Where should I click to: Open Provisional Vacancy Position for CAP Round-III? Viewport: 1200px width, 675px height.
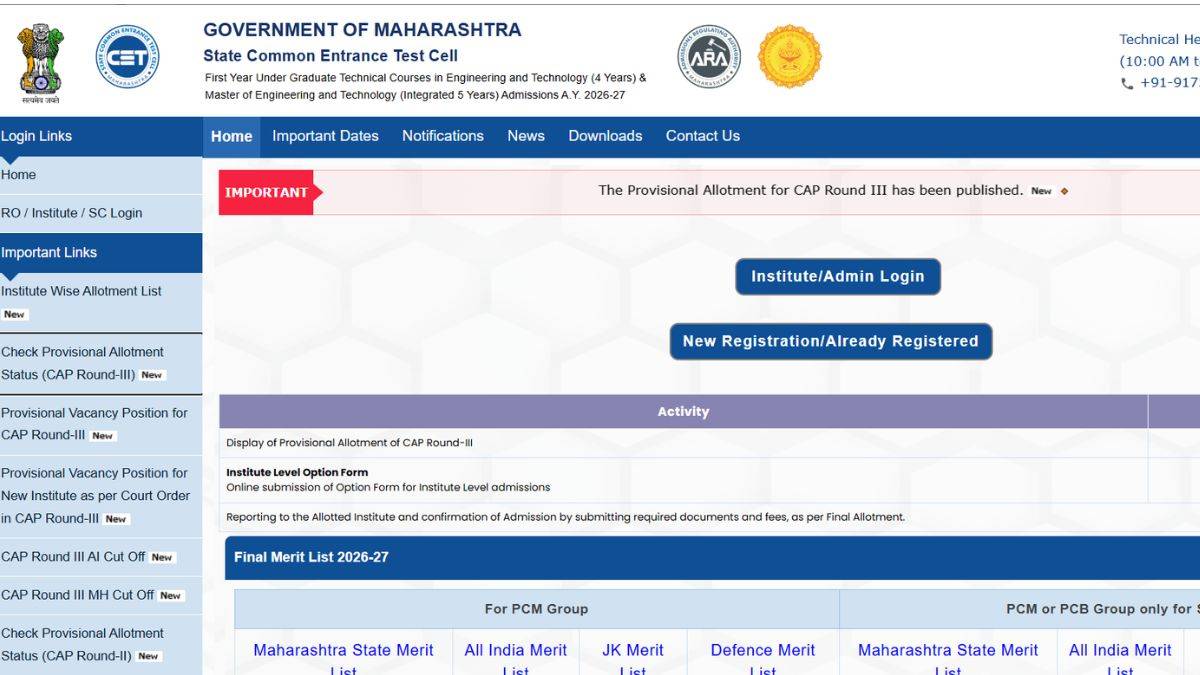pos(94,424)
